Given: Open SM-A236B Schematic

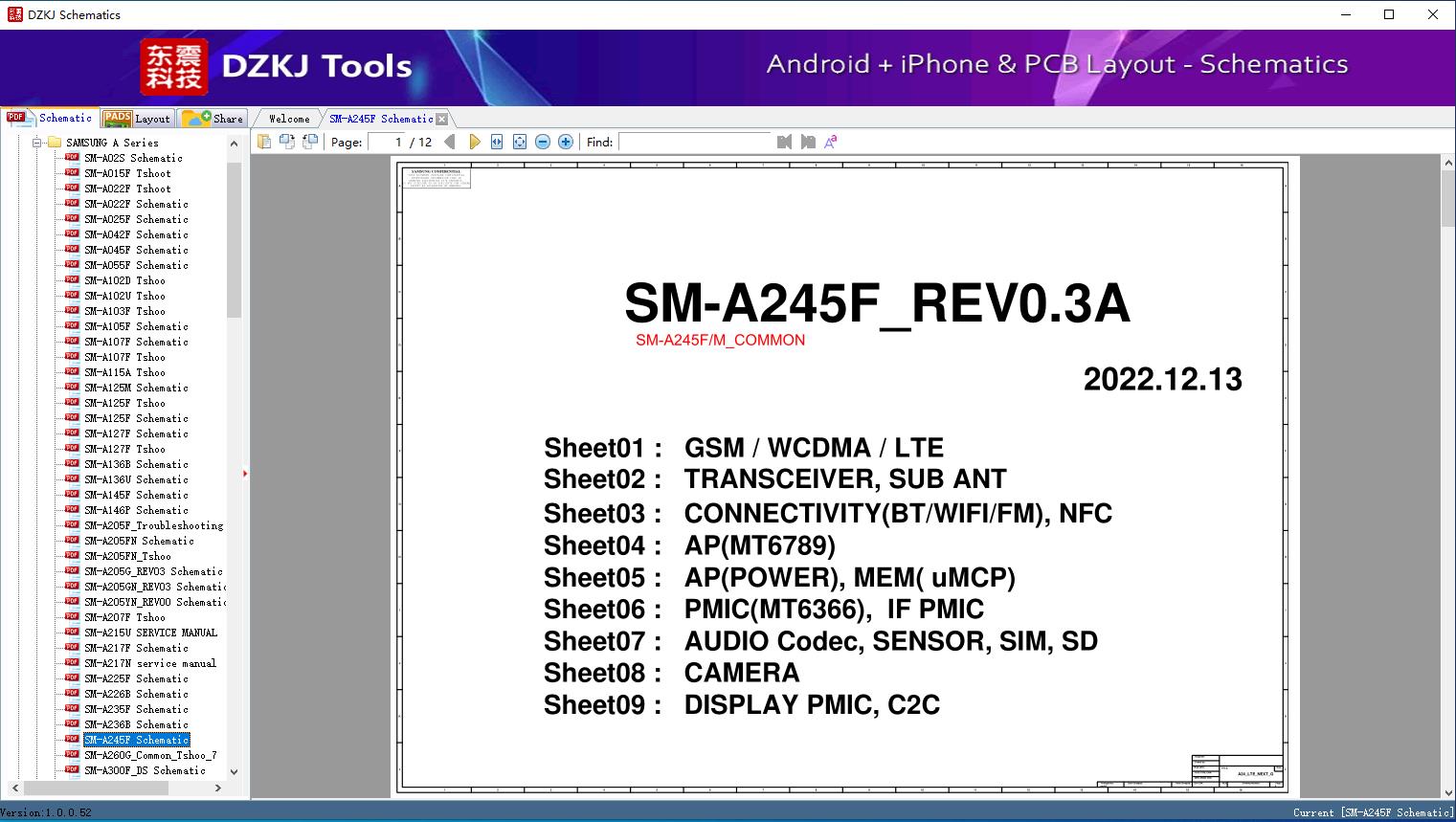Looking at the screenshot, I should (x=136, y=724).
